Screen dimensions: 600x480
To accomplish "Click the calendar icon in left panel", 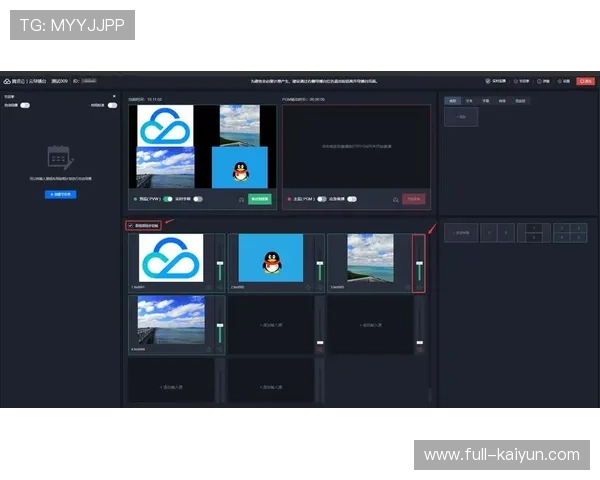I will tap(60, 158).
